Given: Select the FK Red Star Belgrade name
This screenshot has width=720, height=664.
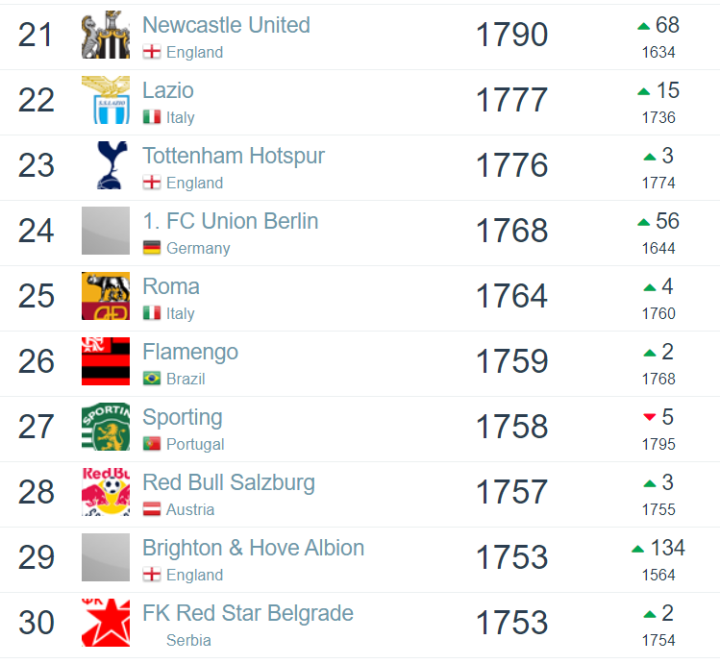Looking at the screenshot, I should click(x=248, y=613).
